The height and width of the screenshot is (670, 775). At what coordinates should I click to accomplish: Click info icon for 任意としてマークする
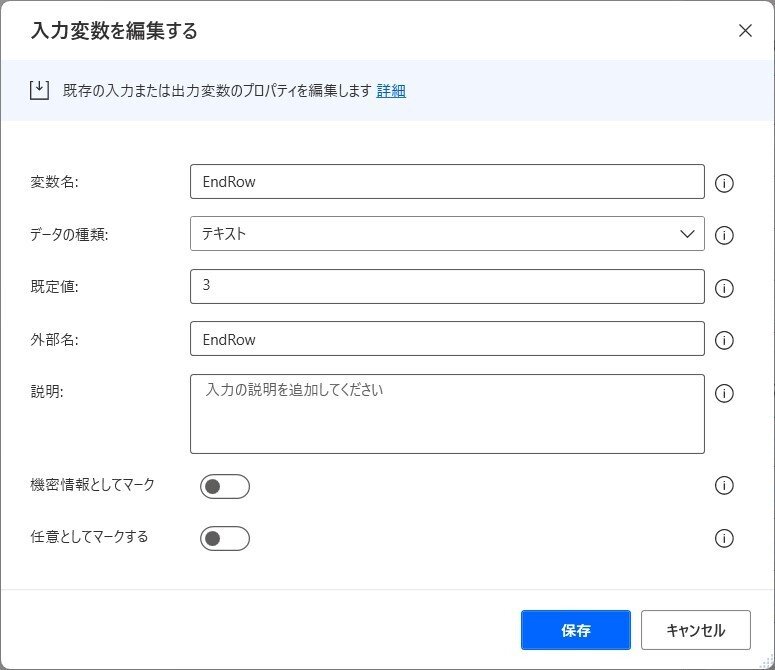pyautogui.click(x=724, y=538)
